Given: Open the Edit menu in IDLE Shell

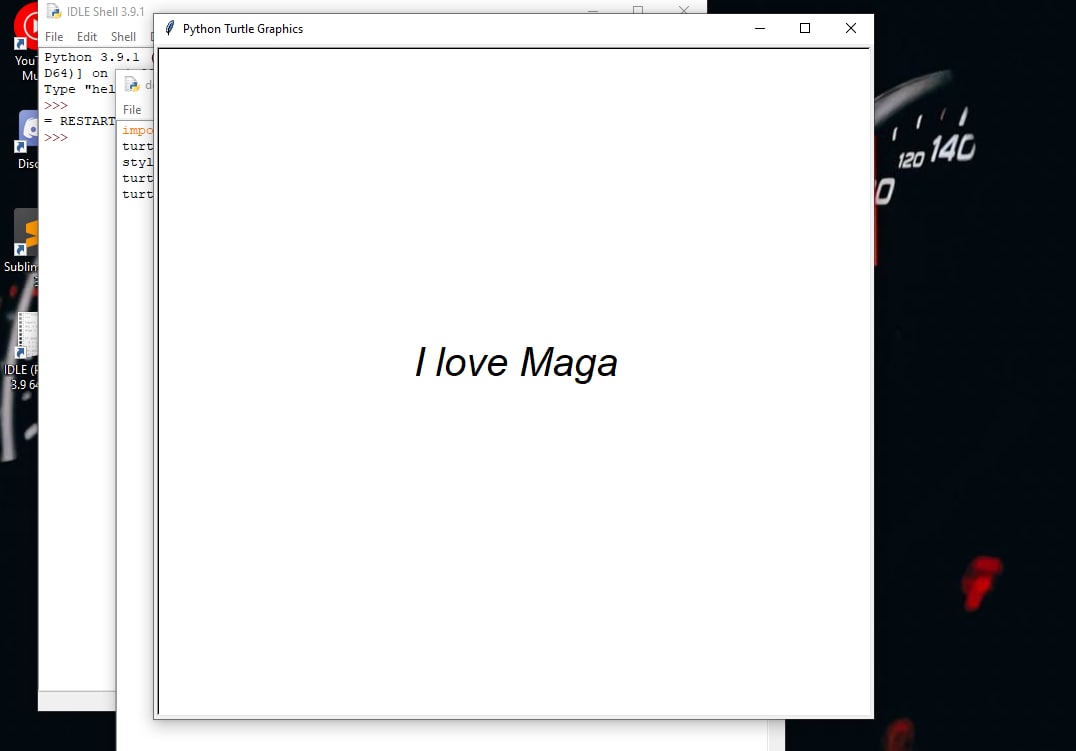Looking at the screenshot, I should (86, 37).
